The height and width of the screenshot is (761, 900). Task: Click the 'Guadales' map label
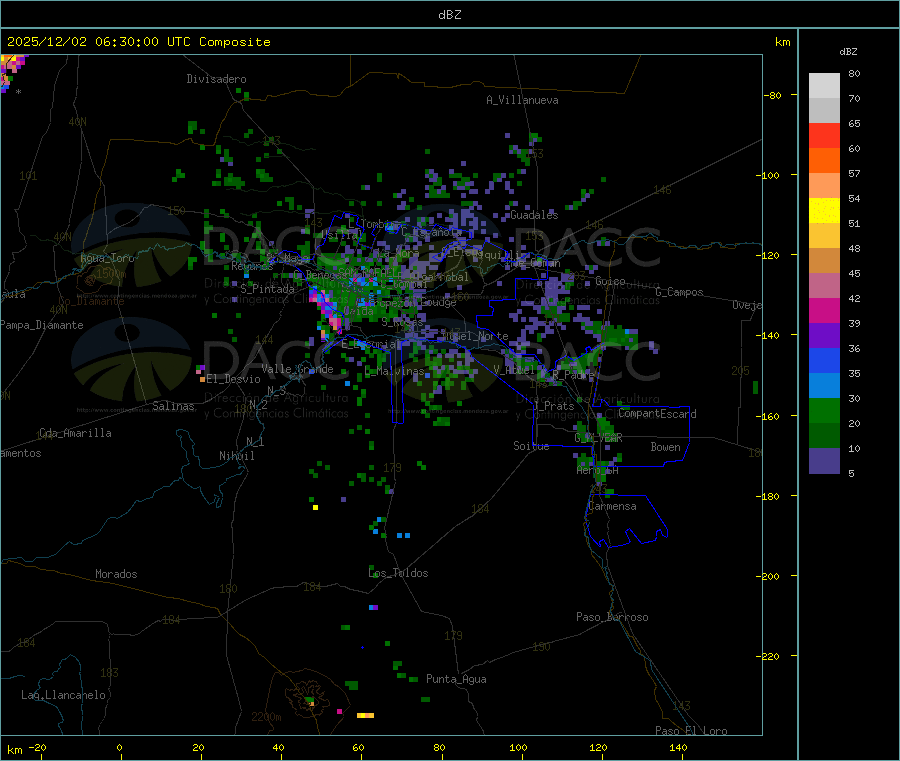(534, 215)
